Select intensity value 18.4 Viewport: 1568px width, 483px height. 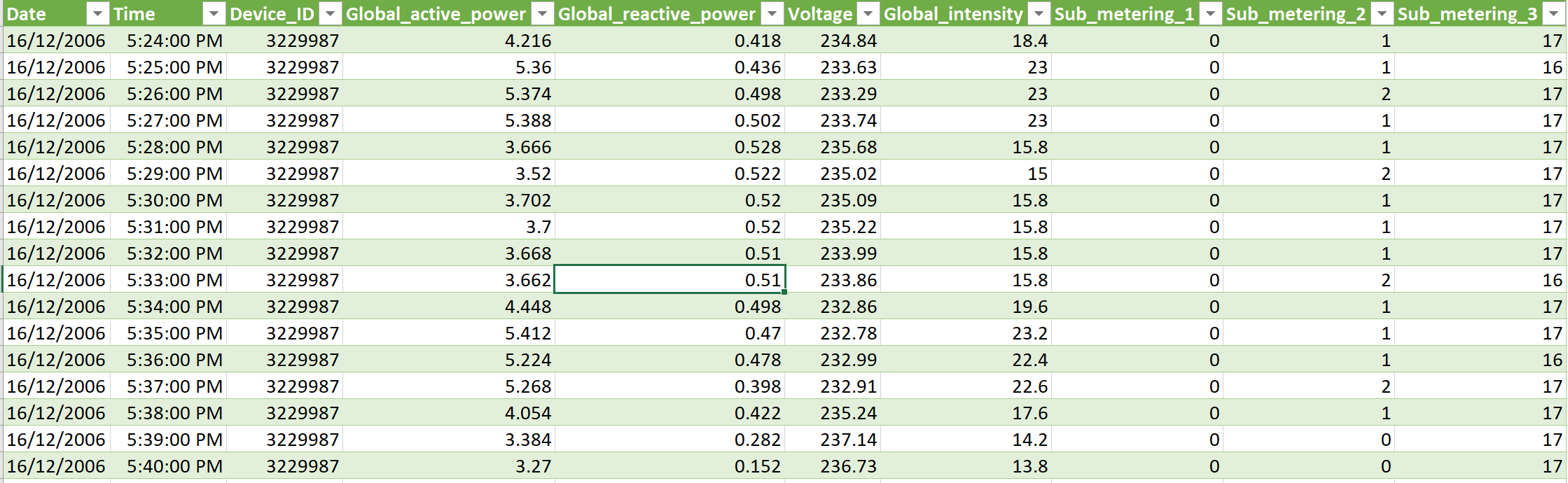click(966, 41)
